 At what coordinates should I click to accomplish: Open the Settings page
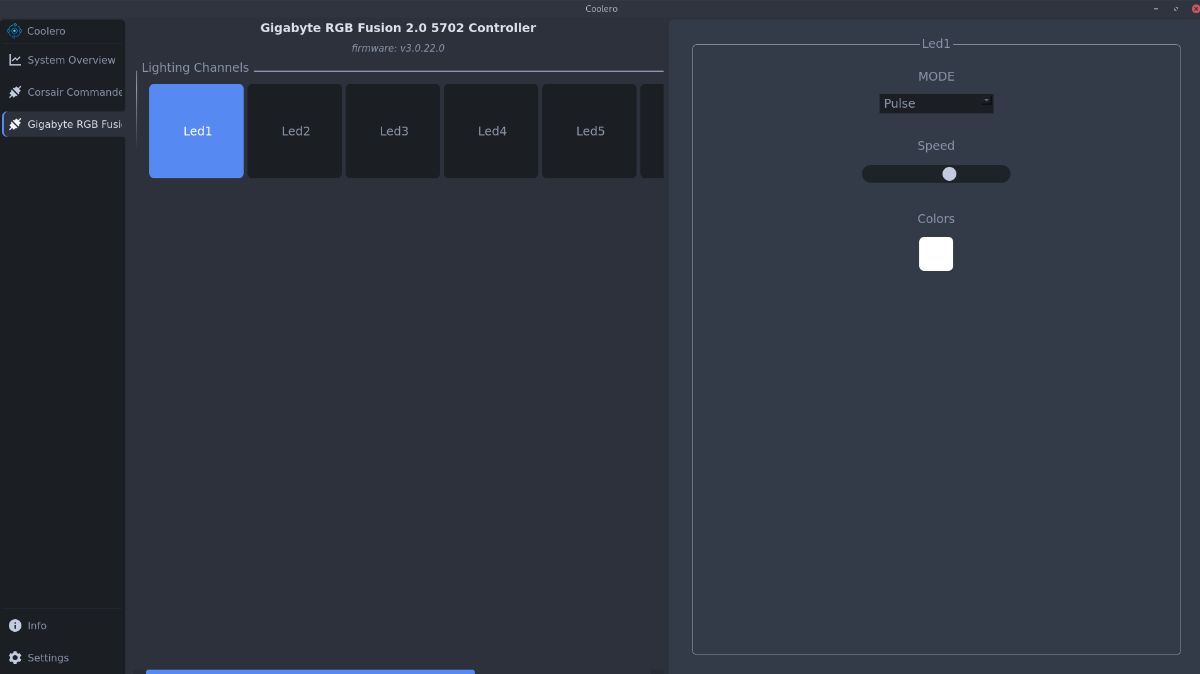click(x=62, y=657)
